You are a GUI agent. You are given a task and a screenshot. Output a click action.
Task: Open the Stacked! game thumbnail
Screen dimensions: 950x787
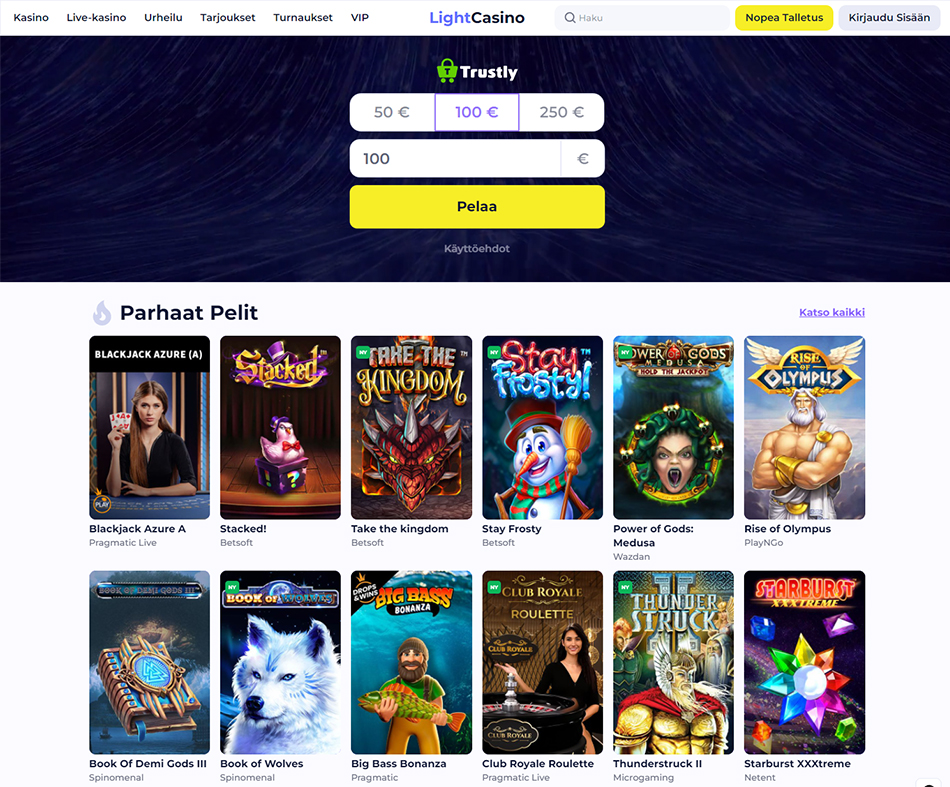(x=280, y=427)
